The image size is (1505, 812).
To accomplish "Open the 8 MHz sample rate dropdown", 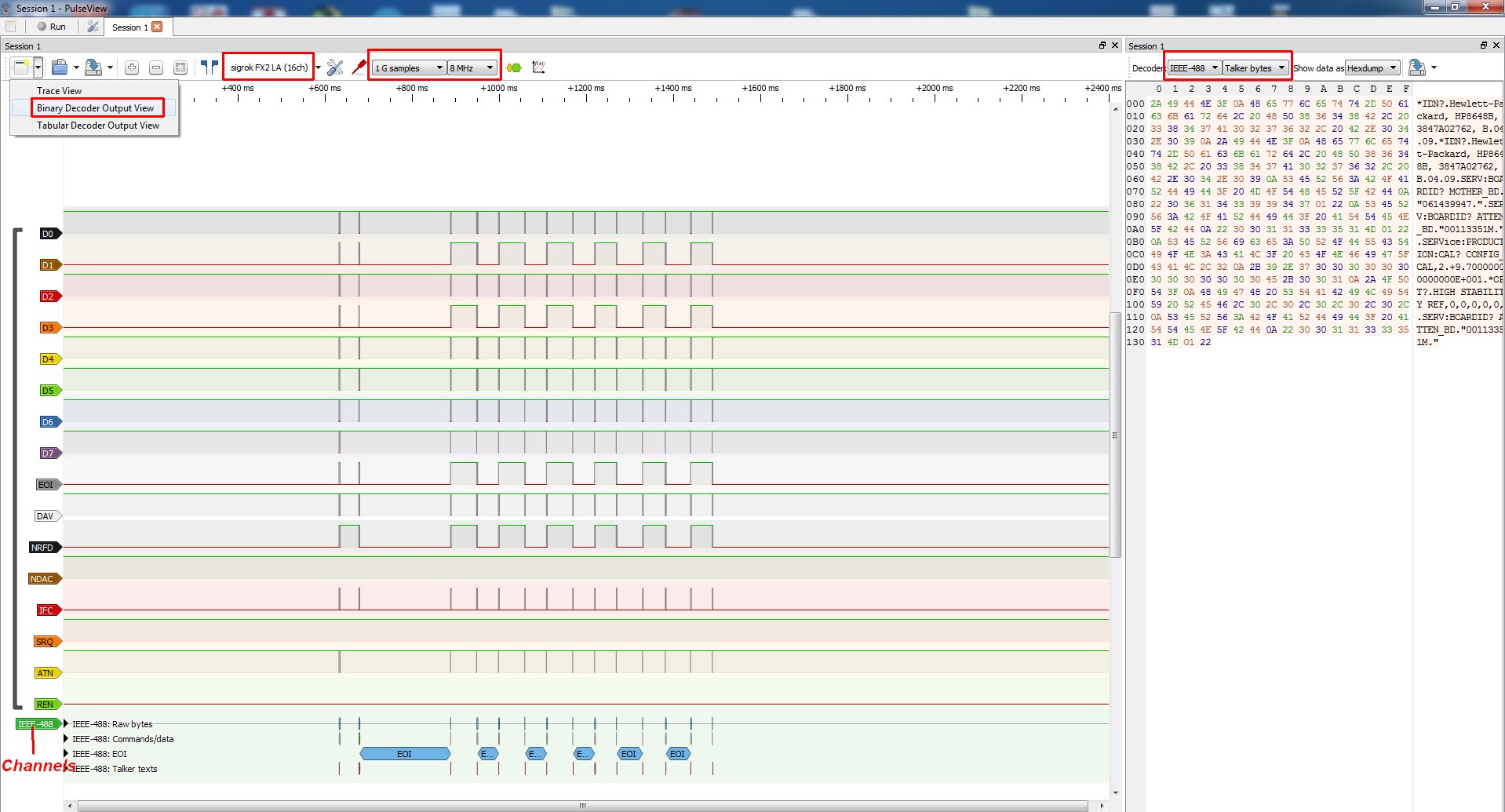I will [x=472, y=68].
